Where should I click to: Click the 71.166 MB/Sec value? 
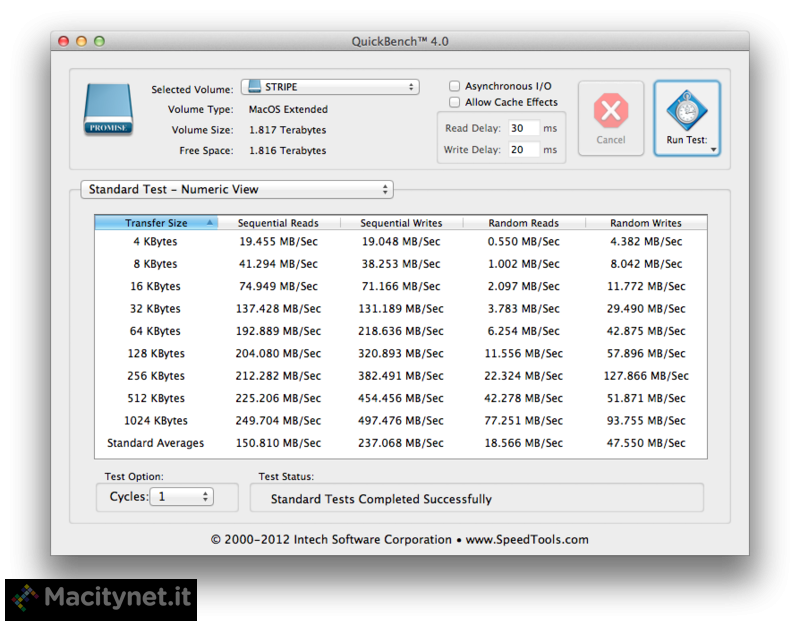click(401, 286)
